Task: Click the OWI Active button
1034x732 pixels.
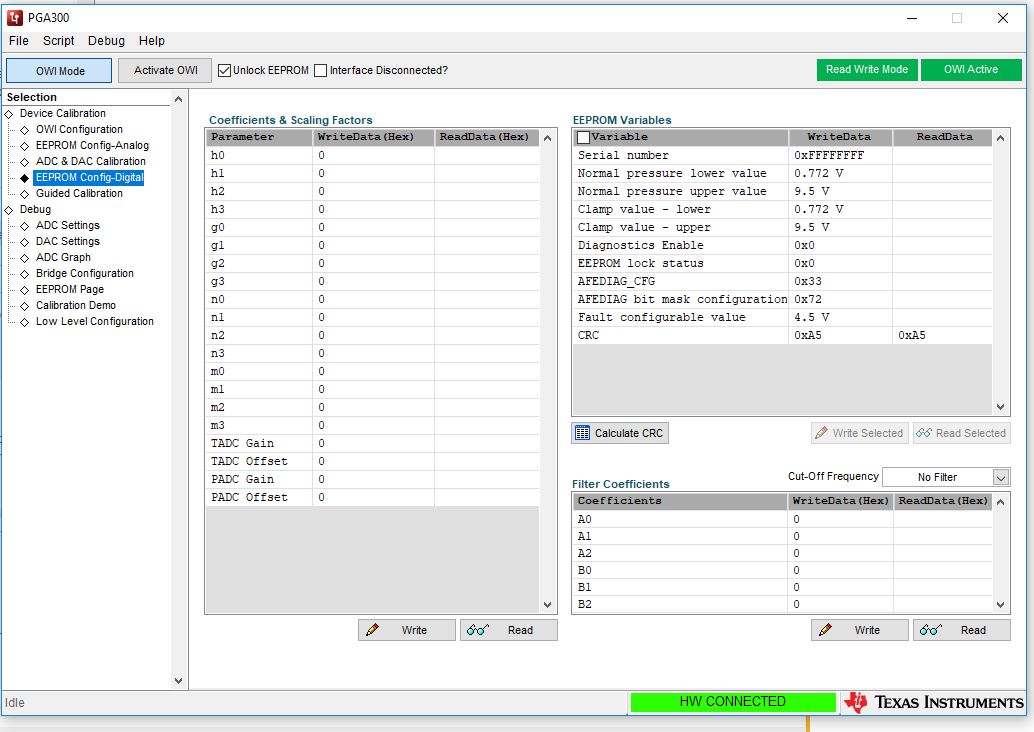Action: [x=971, y=70]
